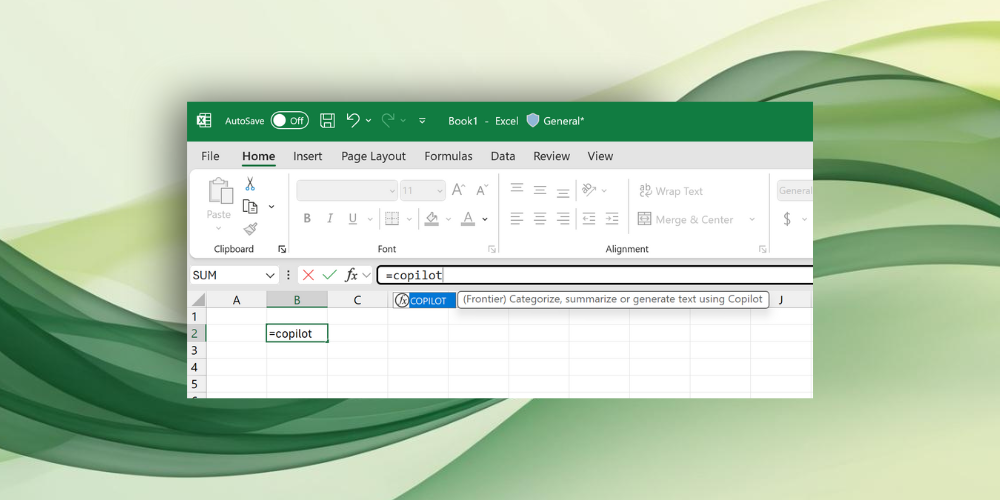
Task: Confirm formula with green checkmark
Action: pos(329,275)
